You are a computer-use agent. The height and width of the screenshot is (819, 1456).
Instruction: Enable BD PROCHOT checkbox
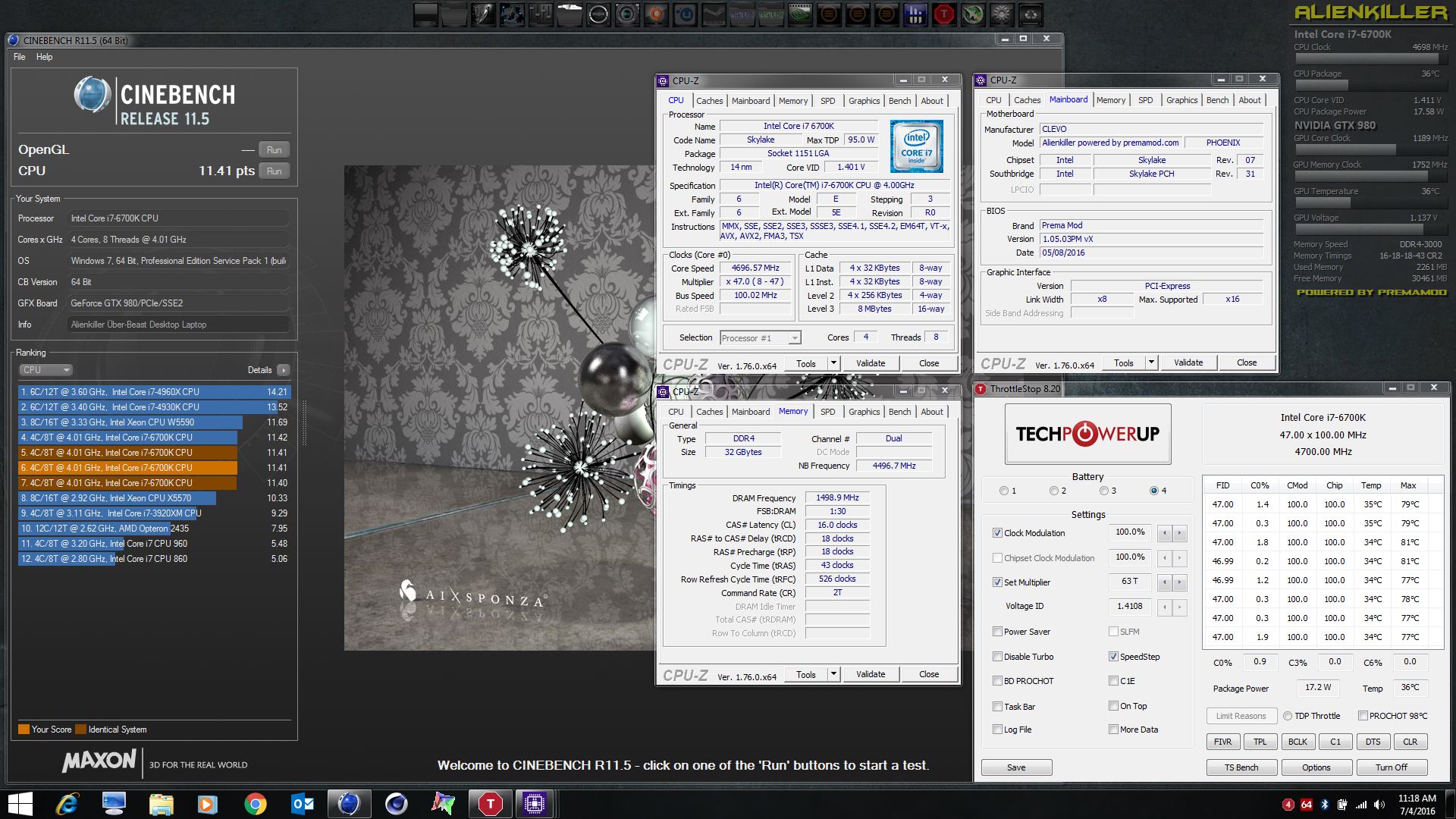pyautogui.click(x=997, y=681)
